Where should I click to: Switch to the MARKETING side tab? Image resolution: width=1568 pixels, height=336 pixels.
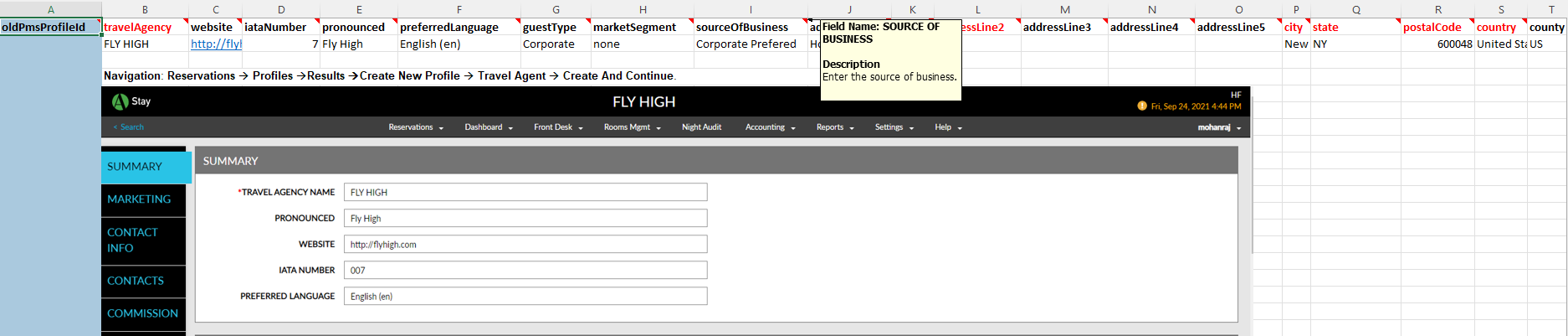(144, 199)
